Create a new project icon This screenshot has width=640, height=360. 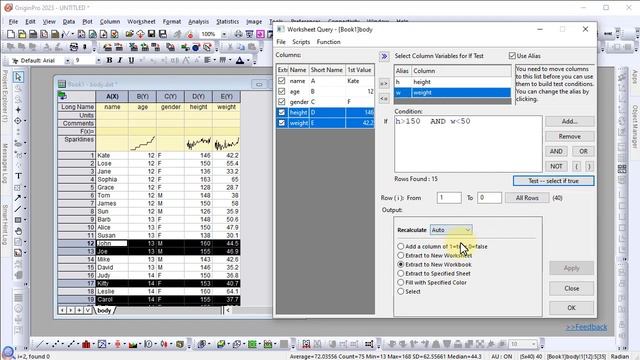click(11, 34)
